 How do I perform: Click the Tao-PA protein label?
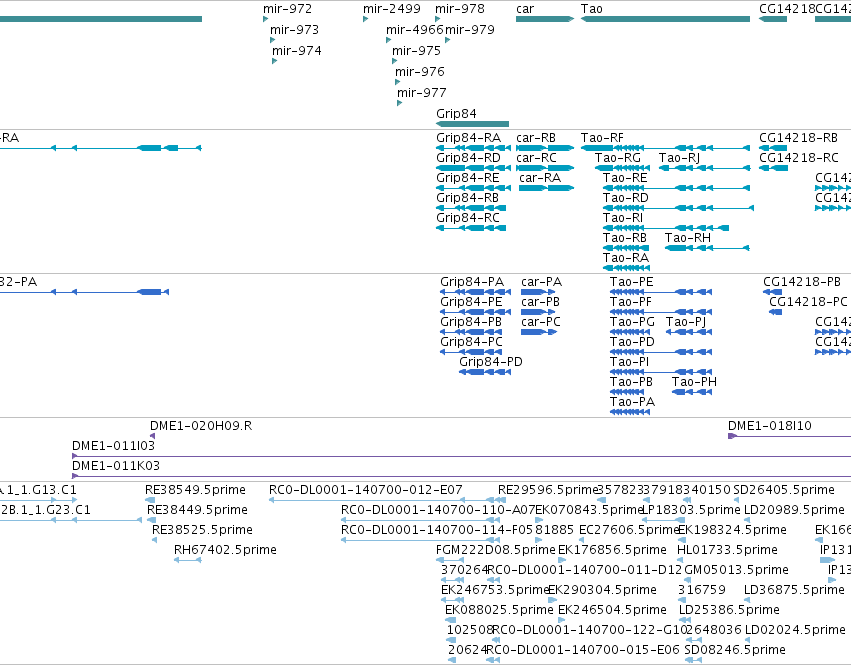point(632,402)
